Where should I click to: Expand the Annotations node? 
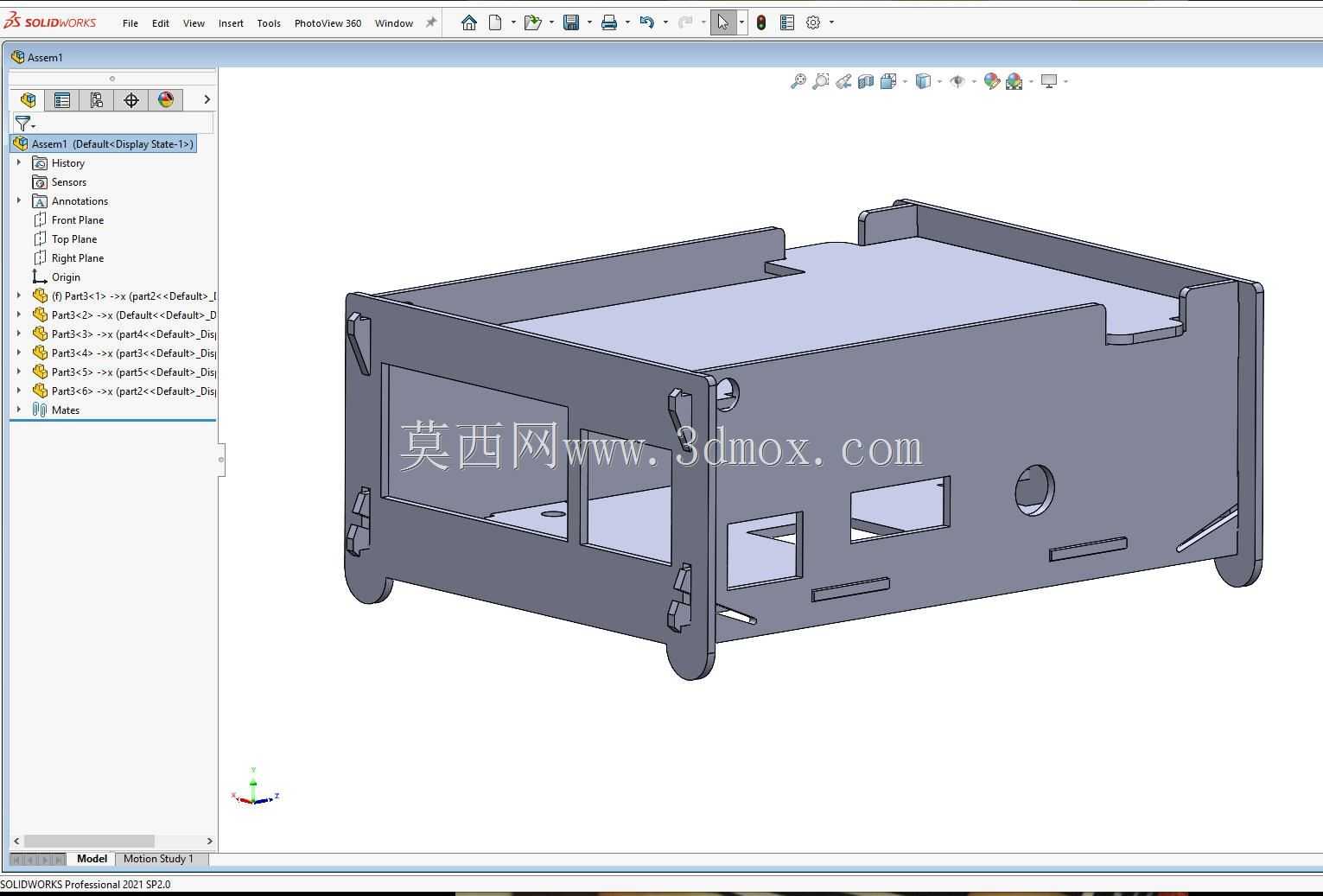click(x=19, y=200)
